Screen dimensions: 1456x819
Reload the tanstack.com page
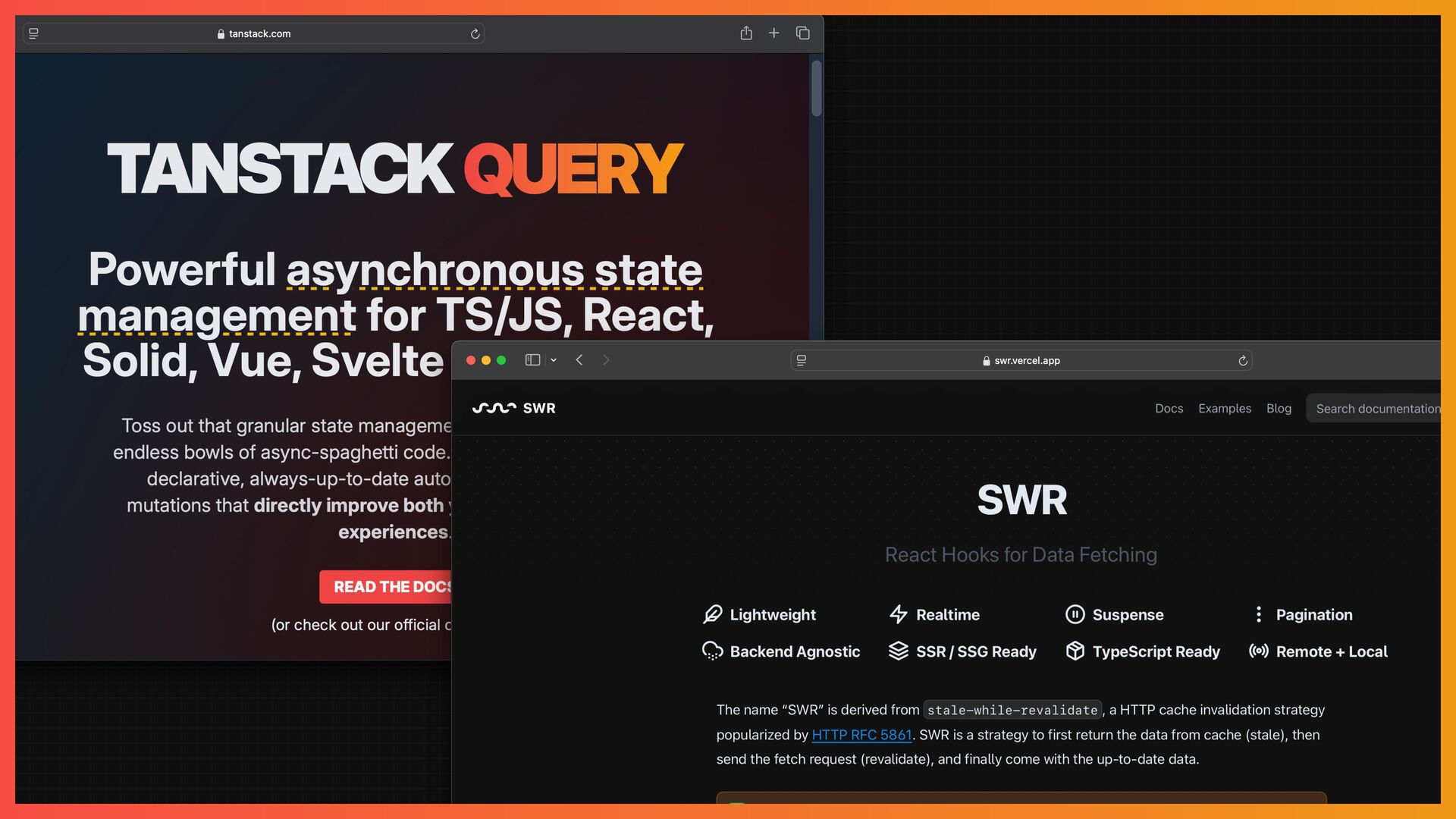tap(475, 34)
